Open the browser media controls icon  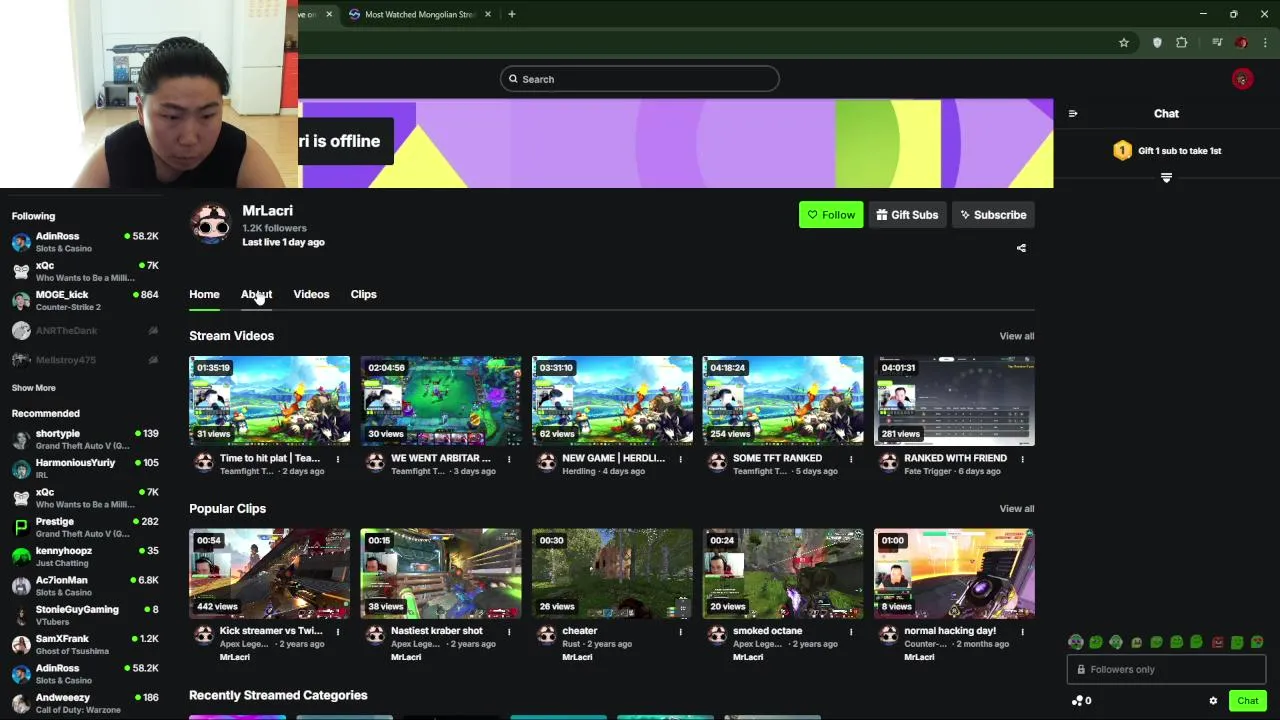pyautogui.click(x=1217, y=43)
